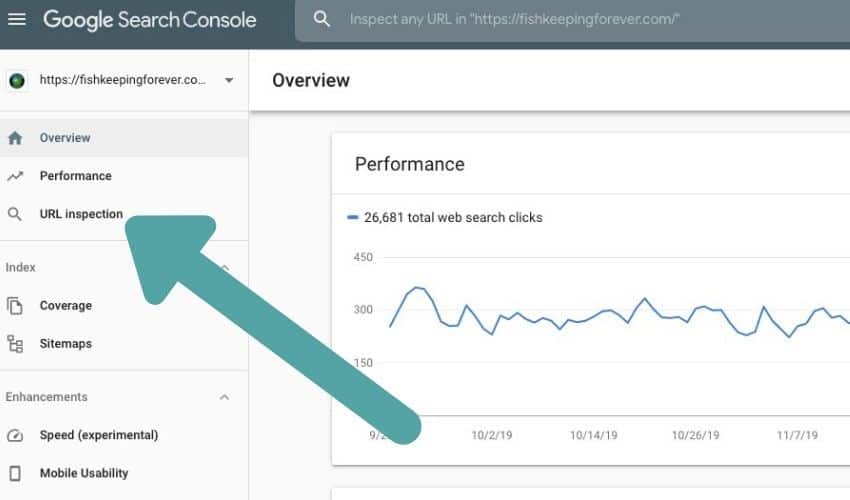Open the property selector dropdown arrow

tap(229, 80)
